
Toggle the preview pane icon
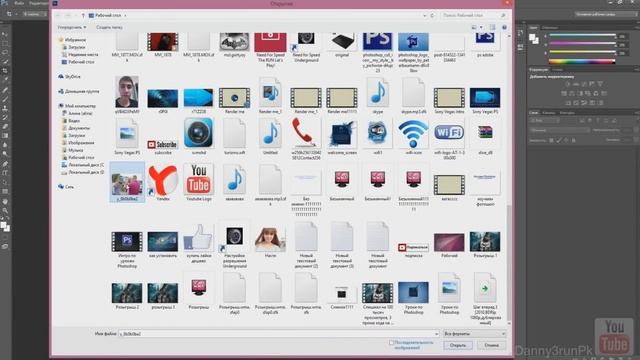[492, 27]
